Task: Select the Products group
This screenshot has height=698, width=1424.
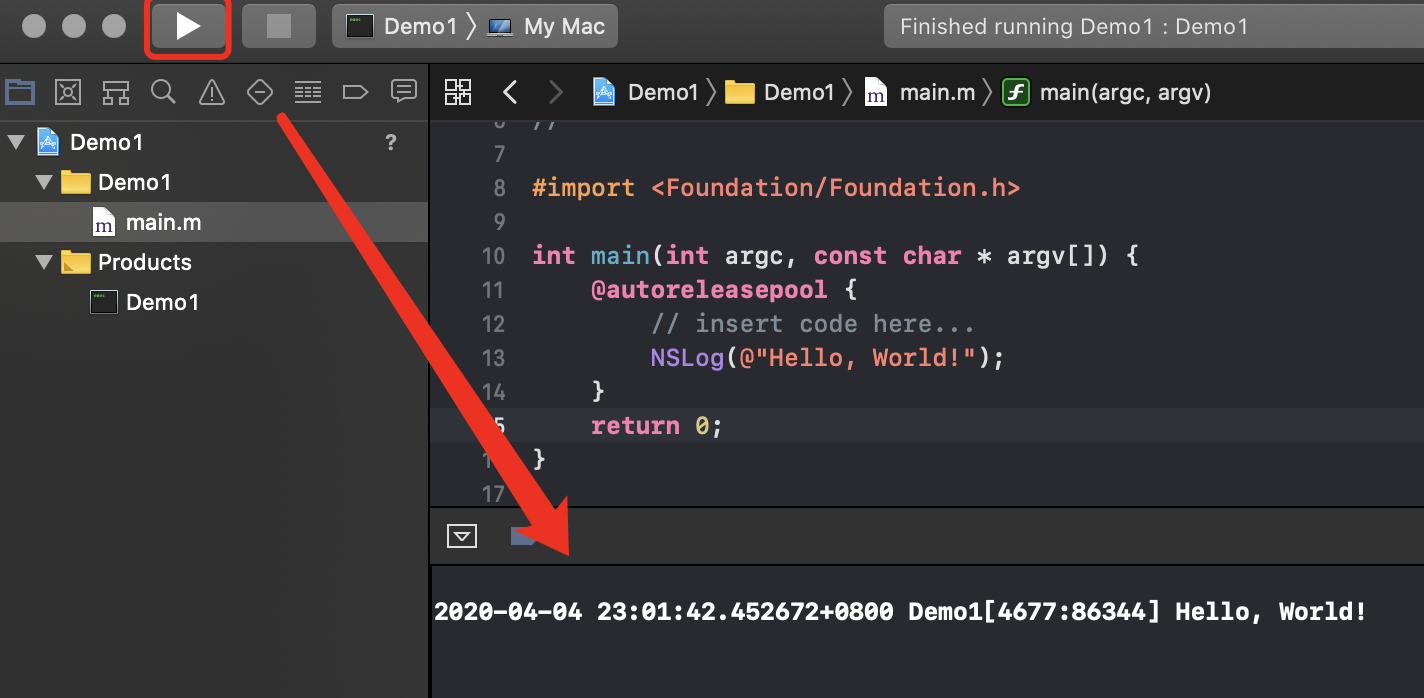Action: pyautogui.click(x=214, y=262)
